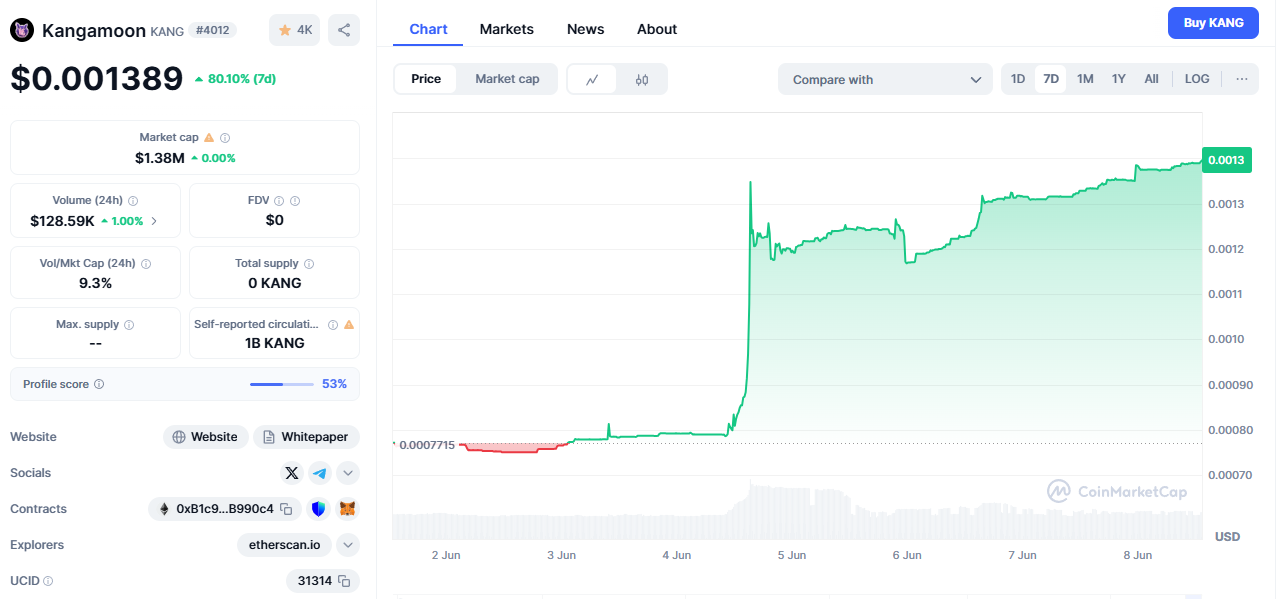
Task: Click the MetaMask fox icon
Action: [x=347, y=509]
